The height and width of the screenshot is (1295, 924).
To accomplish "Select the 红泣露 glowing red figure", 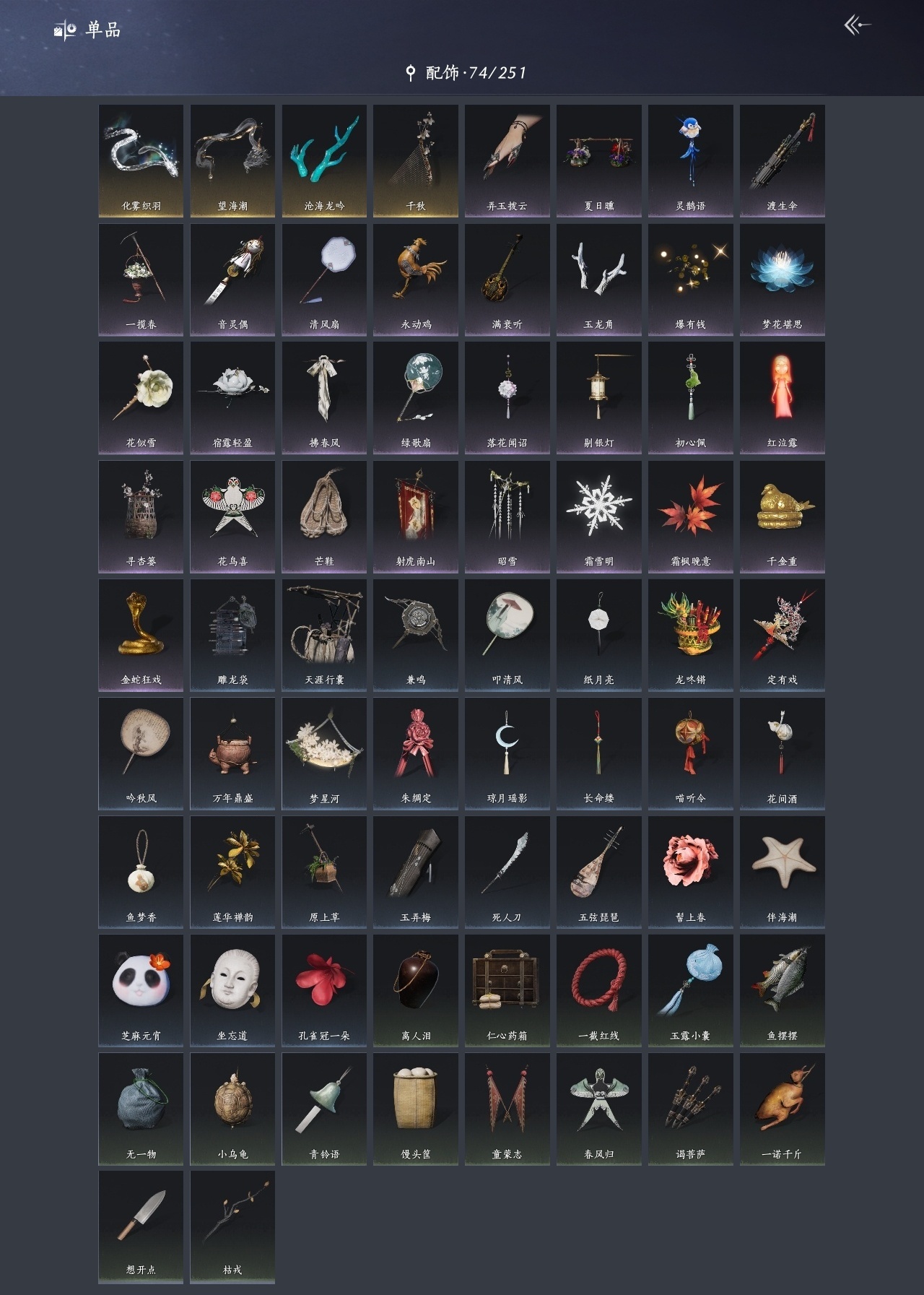I will (782, 399).
